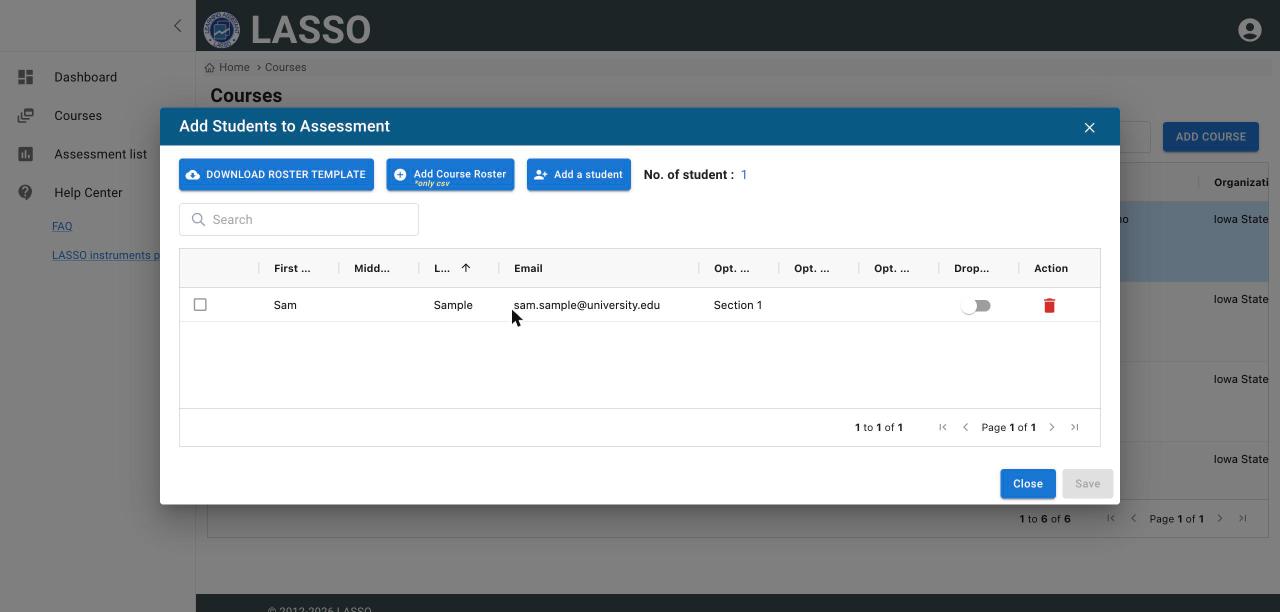The width and height of the screenshot is (1280, 612).
Task: Go to first page in Courses table pagination
Action: [x=1110, y=518]
